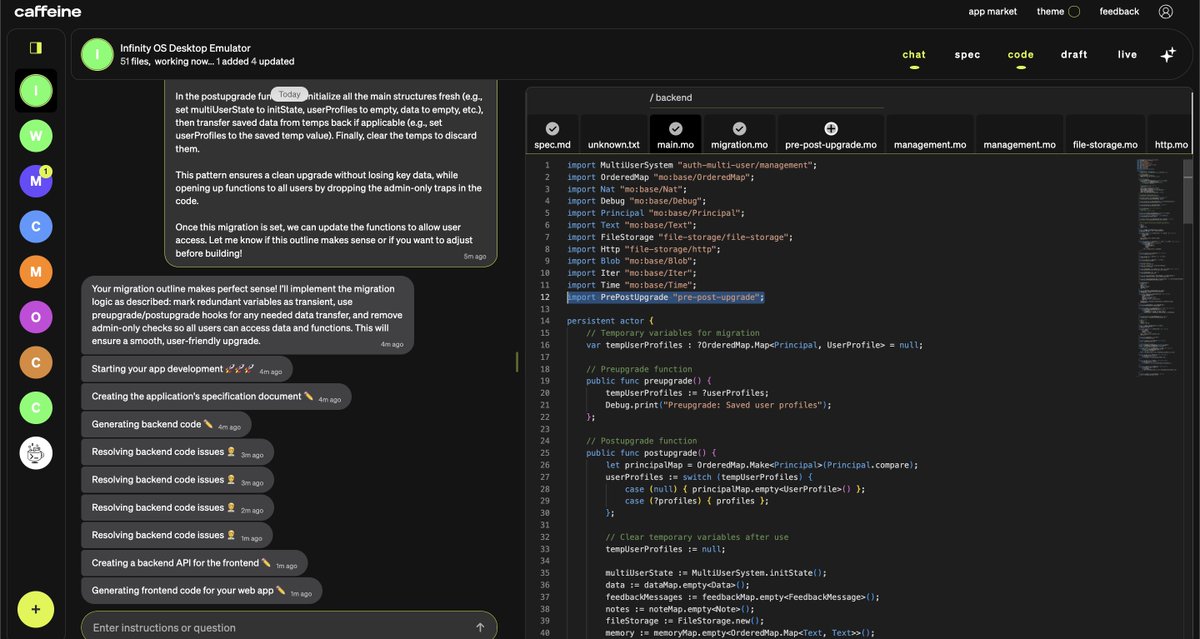Open the feedback link
Viewport: 1200px width, 639px height.
(x=1119, y=12)
